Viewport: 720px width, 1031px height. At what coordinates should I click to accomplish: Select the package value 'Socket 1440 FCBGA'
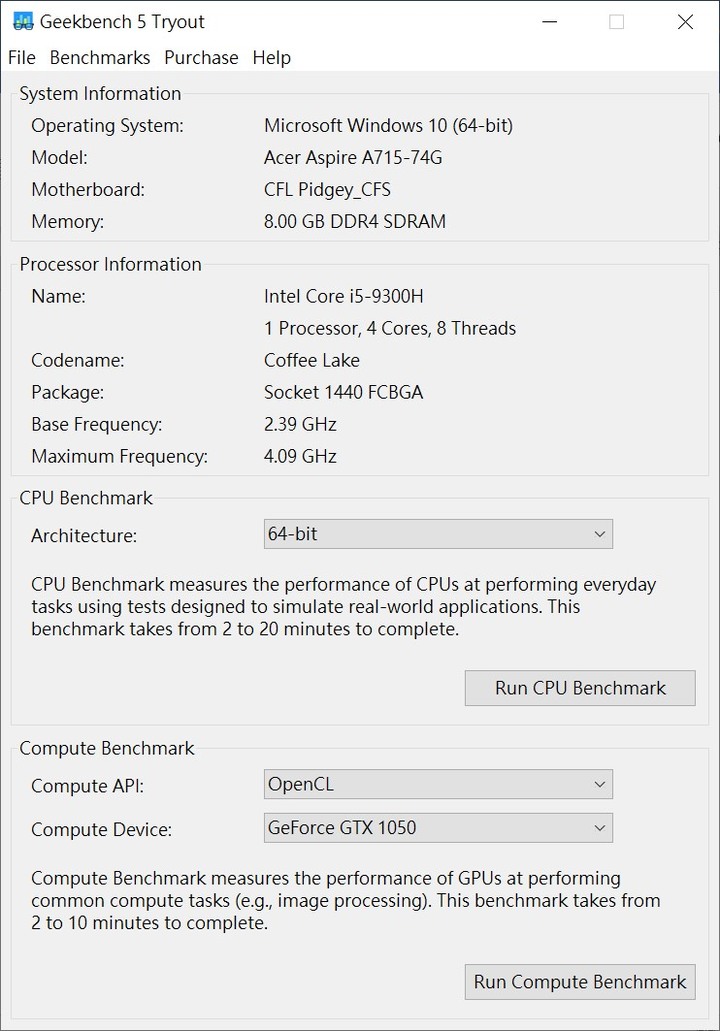pyautogui.click(x=343, y=393)
